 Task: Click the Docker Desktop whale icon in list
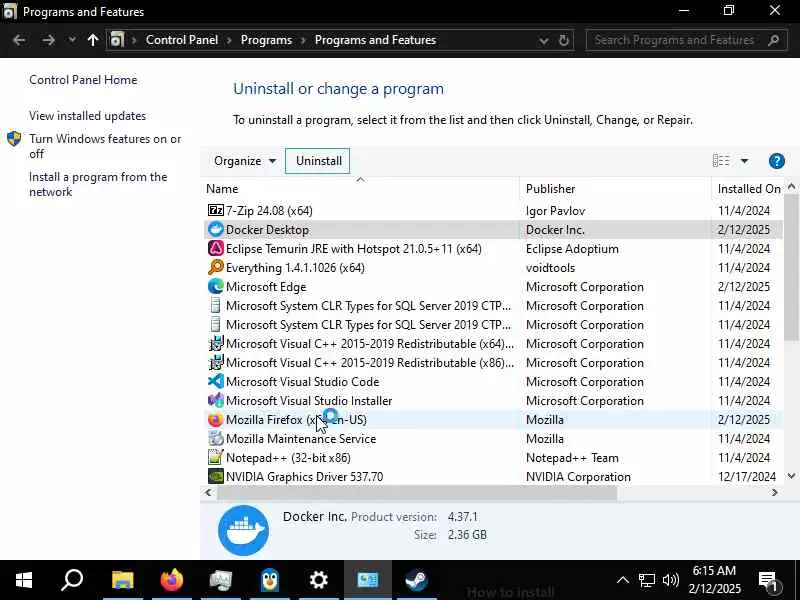(x=216, y=230)
